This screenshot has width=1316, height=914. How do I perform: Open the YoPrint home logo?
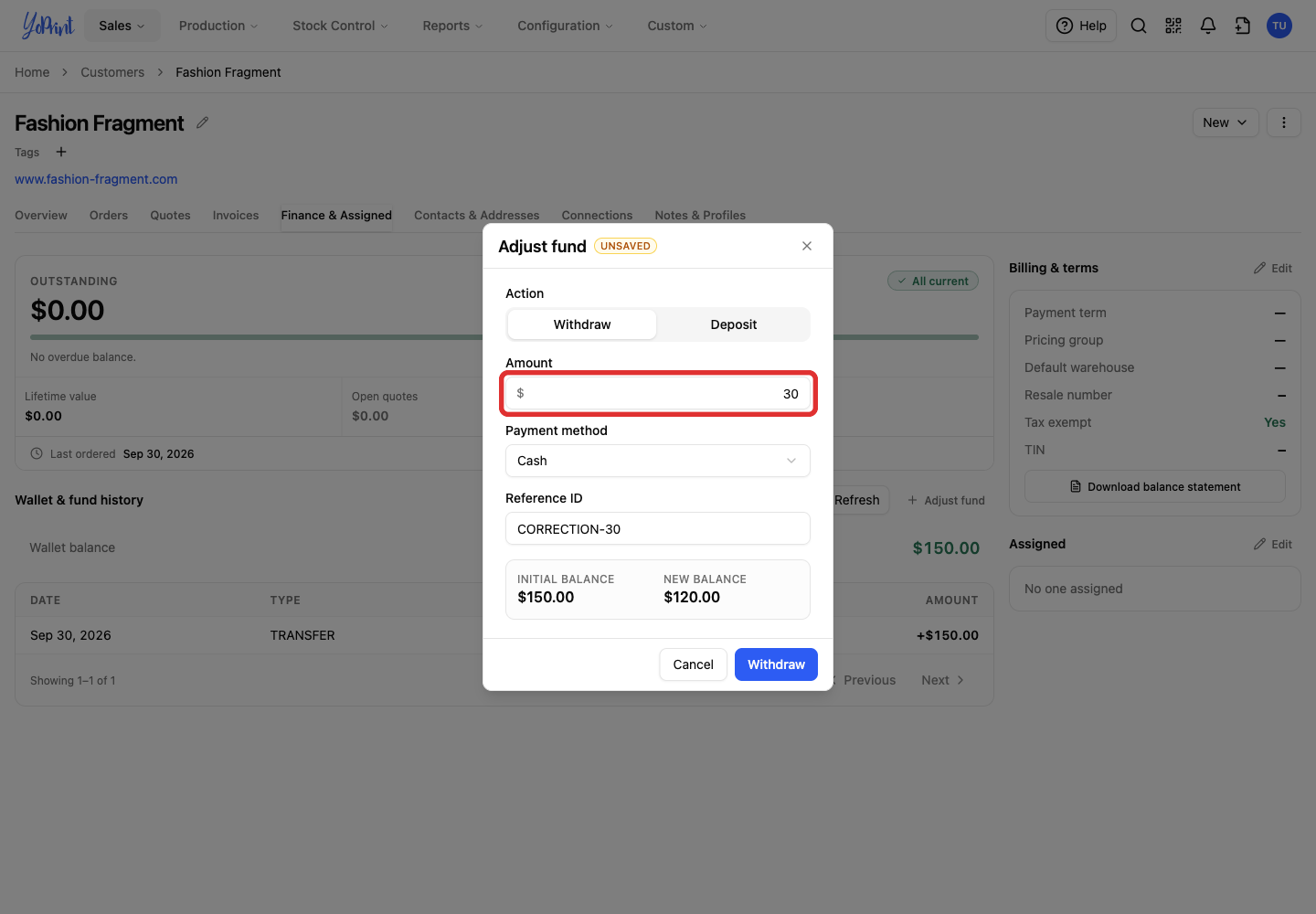pyautogui.click(x=48, y=26)
